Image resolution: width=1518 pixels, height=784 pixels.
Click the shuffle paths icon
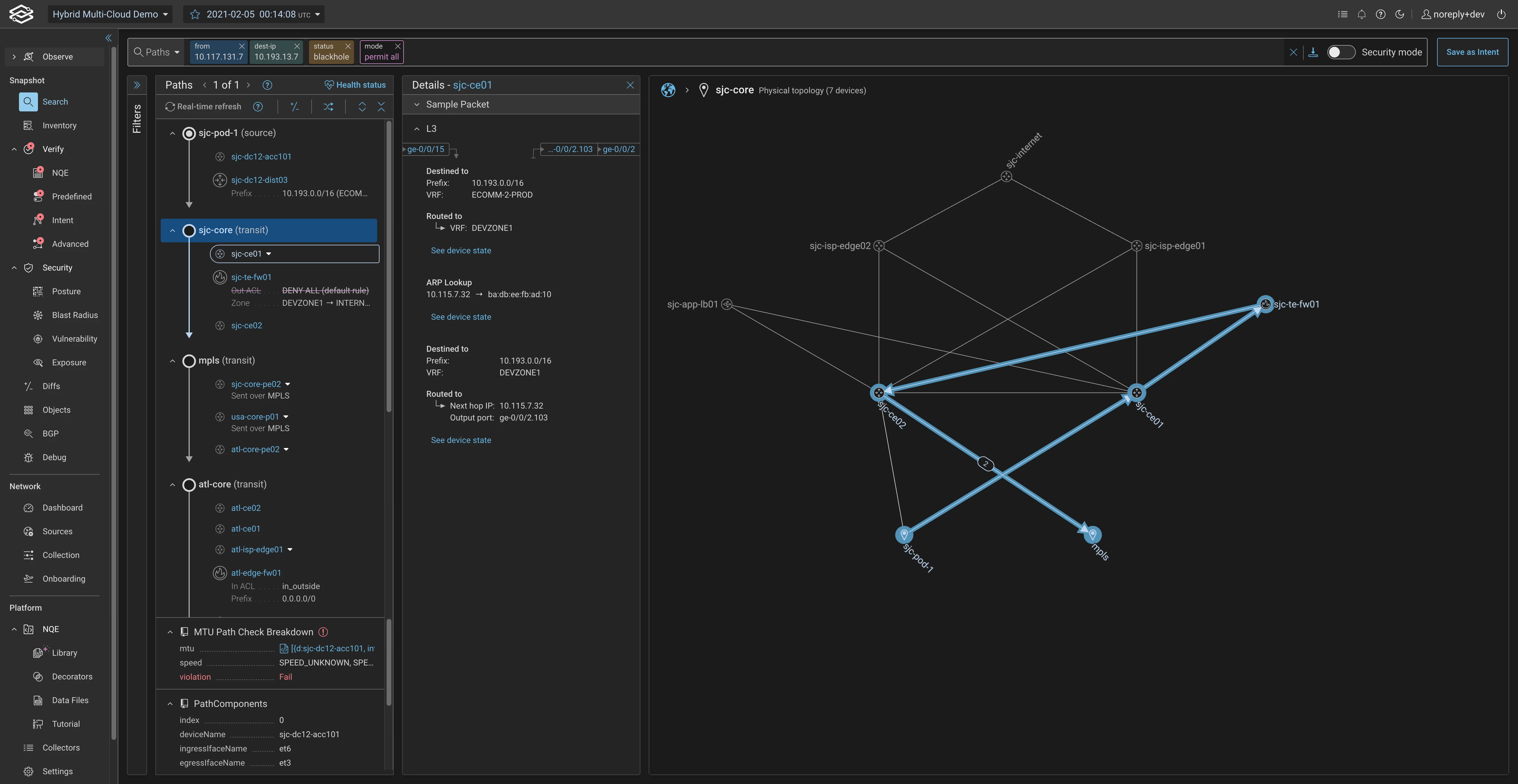(328, 107)
